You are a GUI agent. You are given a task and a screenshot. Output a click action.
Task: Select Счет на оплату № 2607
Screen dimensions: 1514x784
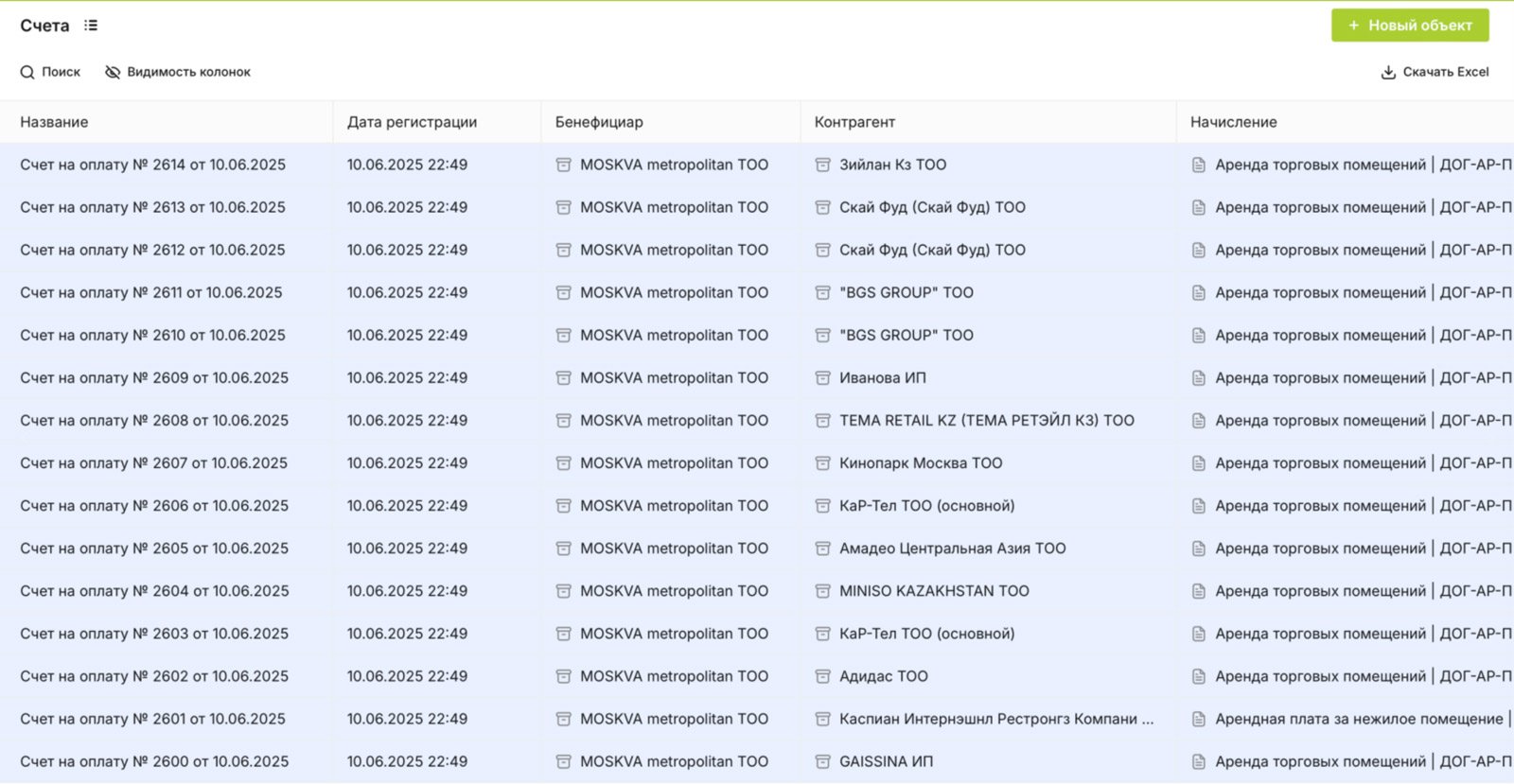(x=153, y=463)
